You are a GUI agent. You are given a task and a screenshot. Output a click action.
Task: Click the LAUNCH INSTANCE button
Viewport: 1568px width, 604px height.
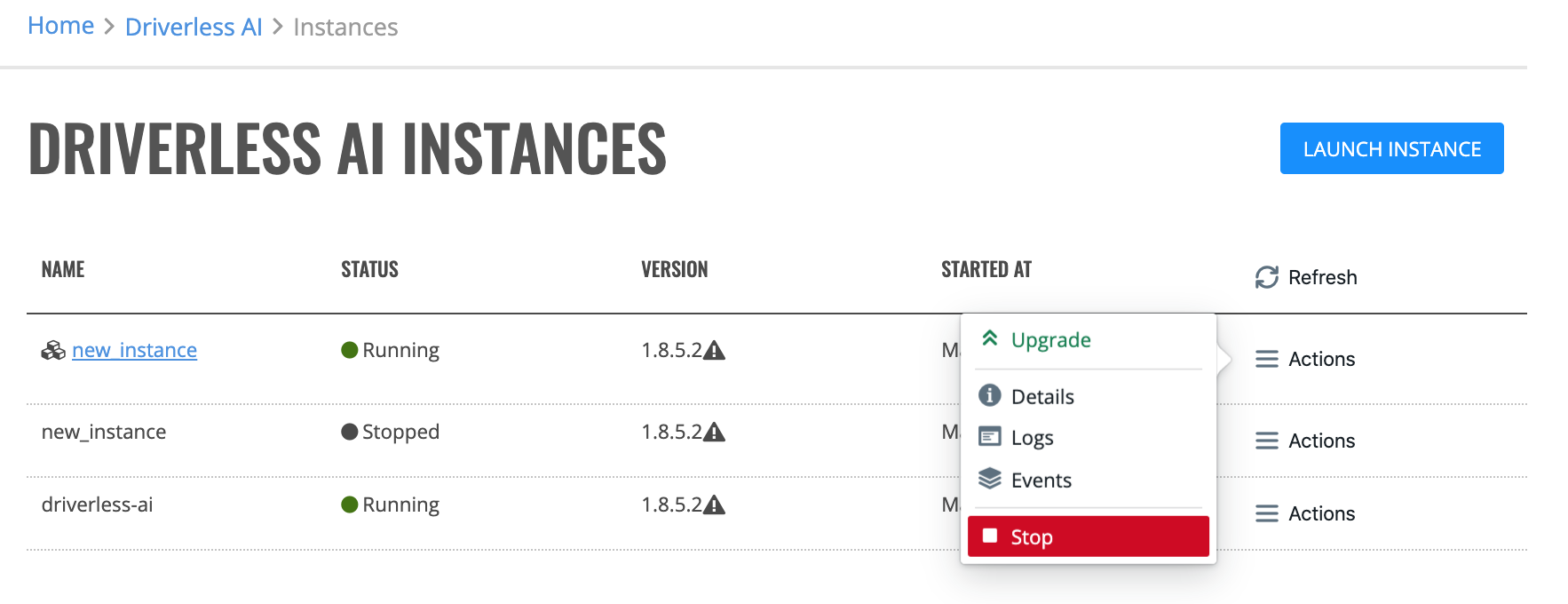[x=1392, y=148]
